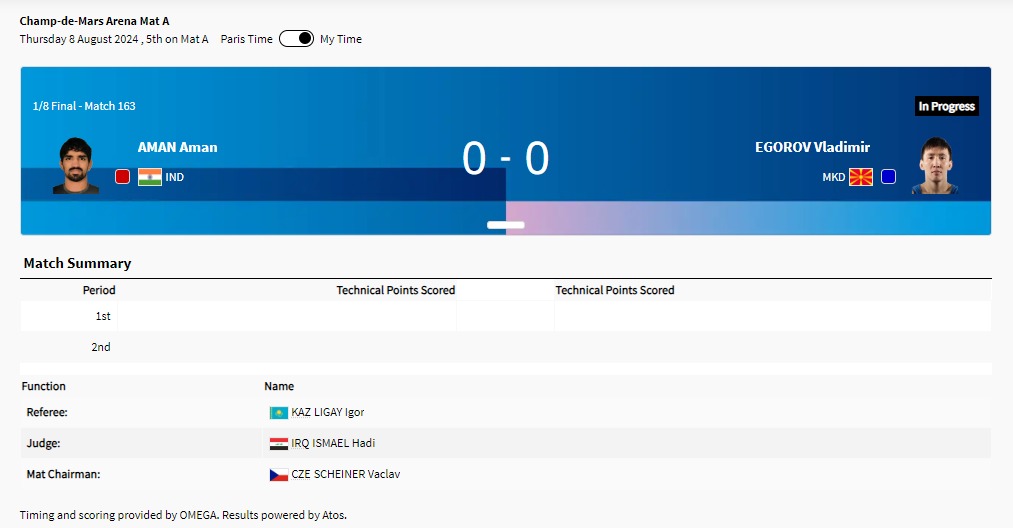This screenshot has height=528, width=1013.
Task: Click the Iraq flag beside the judge
Action: click(x=278, y=443)
